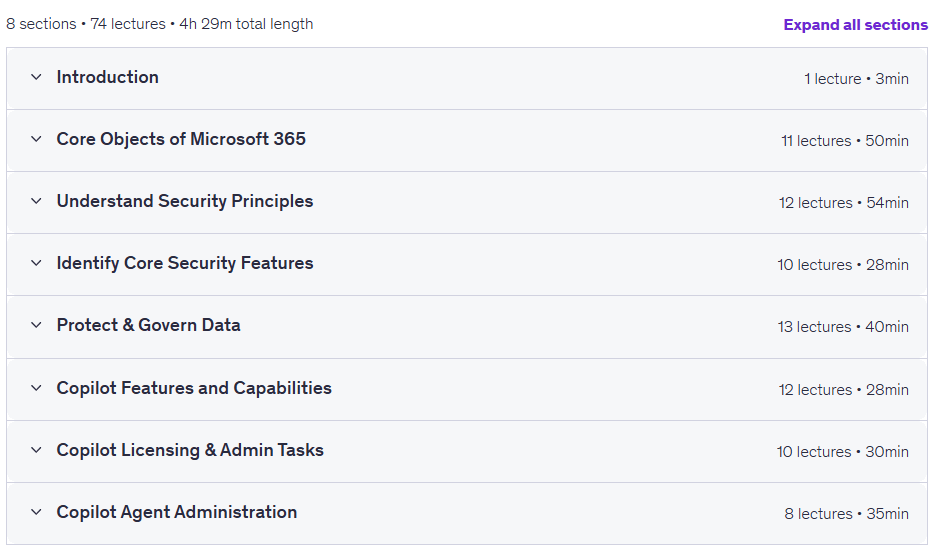Screen dimensions: 935x553
Task: Click '12 lectures • 28min' in Copilot Features row
Action: [x=843, y=390]
